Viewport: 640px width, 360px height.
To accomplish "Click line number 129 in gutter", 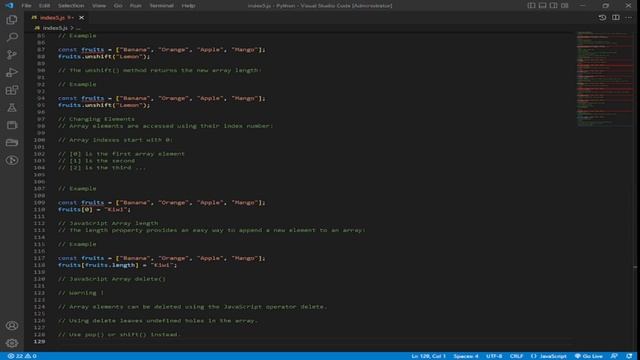I will tap(40, 341).
